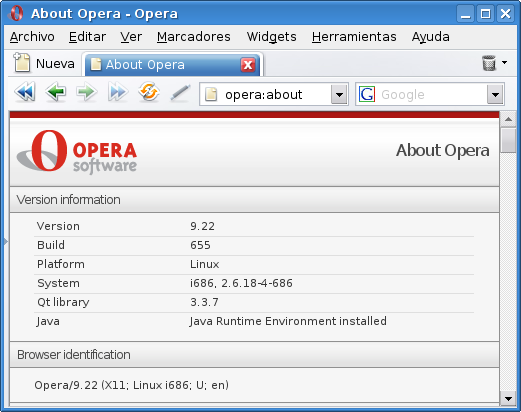Click the build value 655
The width and height of the screenshot is (521, 412).
[200, 245]
